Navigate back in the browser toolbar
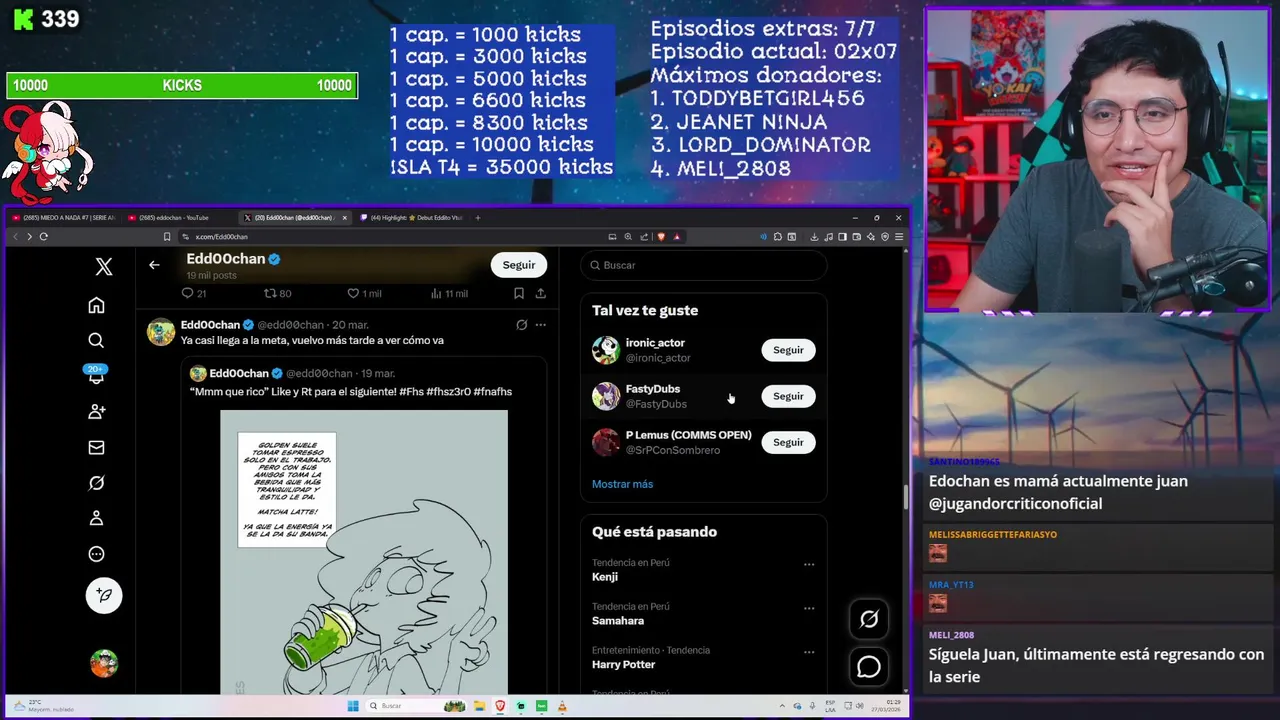This screenshot has width=1280, height=720. click(15, 237)
